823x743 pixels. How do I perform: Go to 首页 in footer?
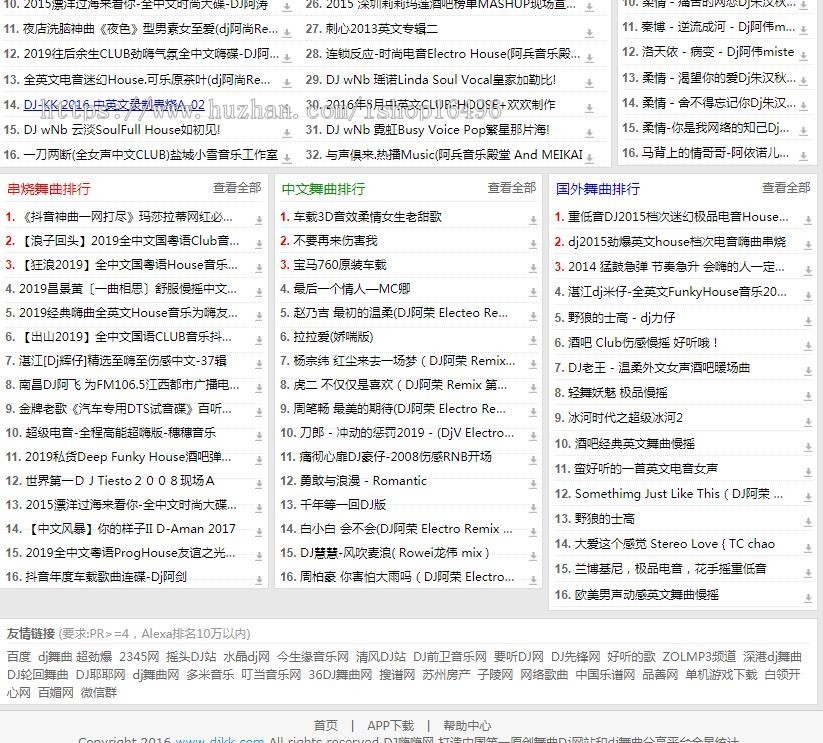(x=326, y=725)
